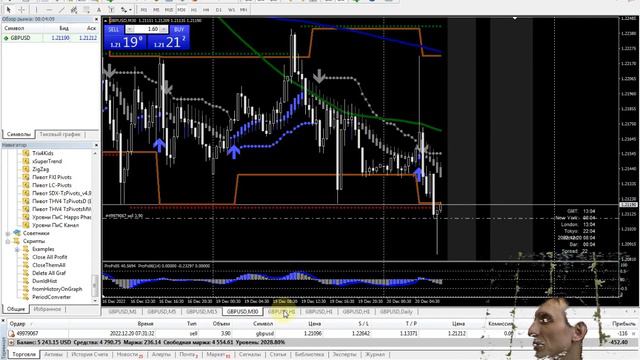Image resolution: width=640 pixels, height=360 pixels.
Task: Switch chart to D1 timeframe button
Action: tap(219, 9)
